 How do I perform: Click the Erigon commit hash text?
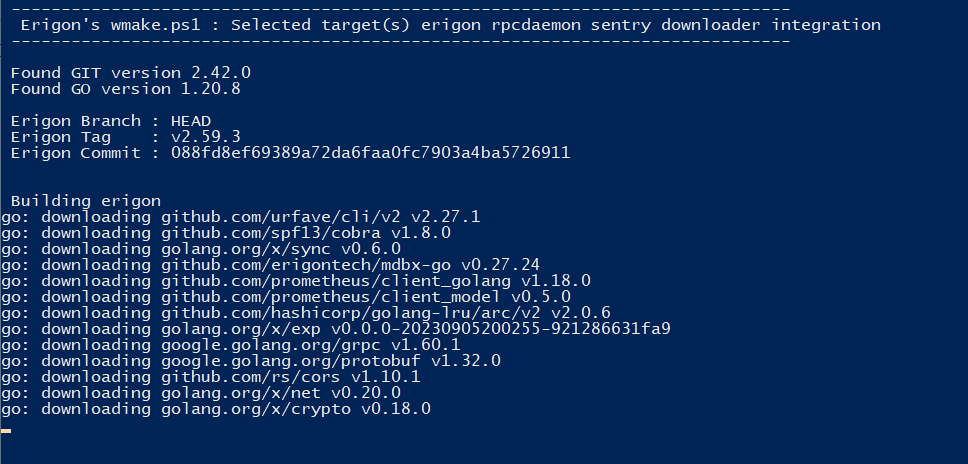coord(370,153)
